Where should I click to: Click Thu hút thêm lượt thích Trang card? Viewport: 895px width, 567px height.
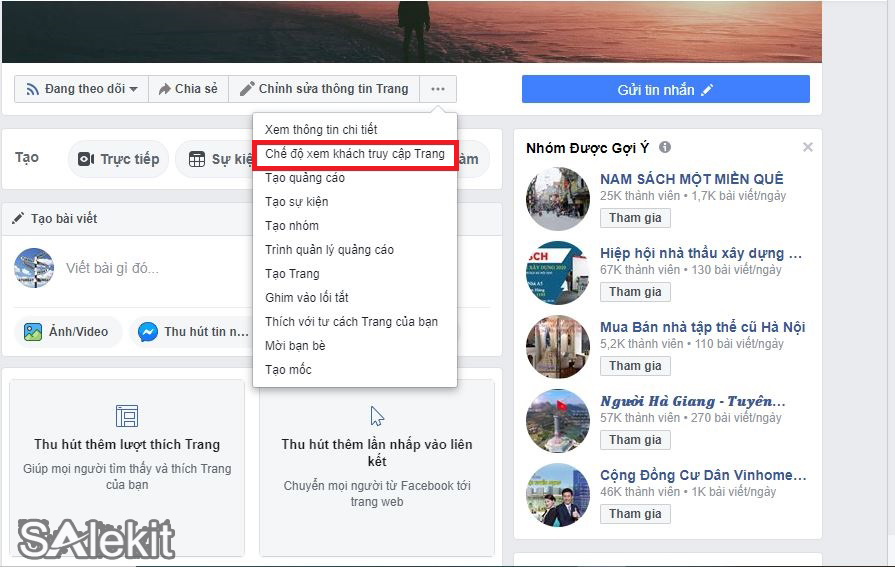coord(127,468)
